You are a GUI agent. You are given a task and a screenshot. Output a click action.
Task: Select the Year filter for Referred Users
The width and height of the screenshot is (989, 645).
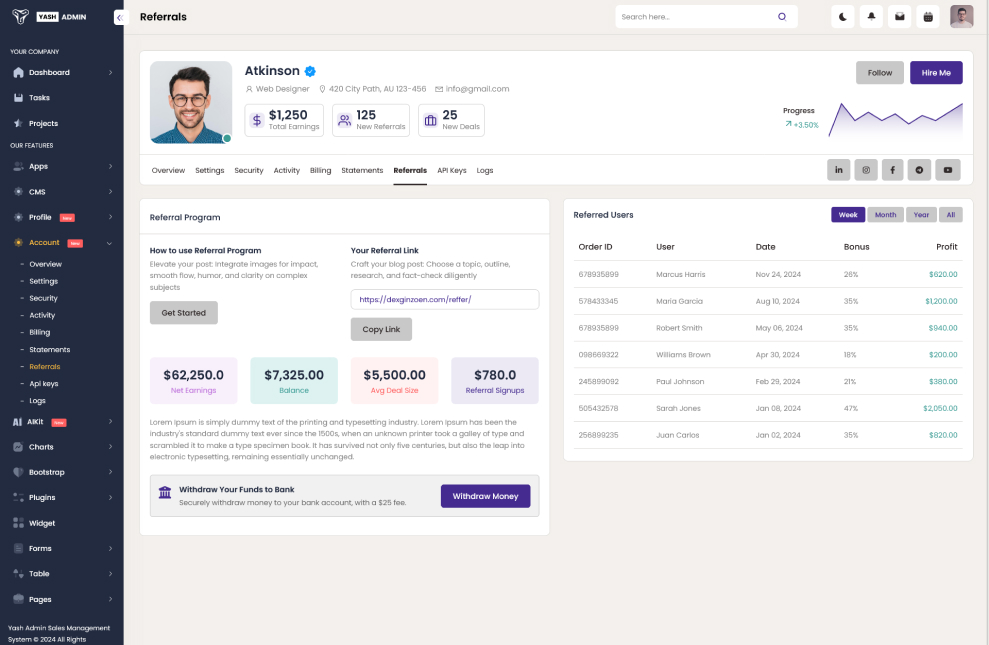click(x=921, y=215)
